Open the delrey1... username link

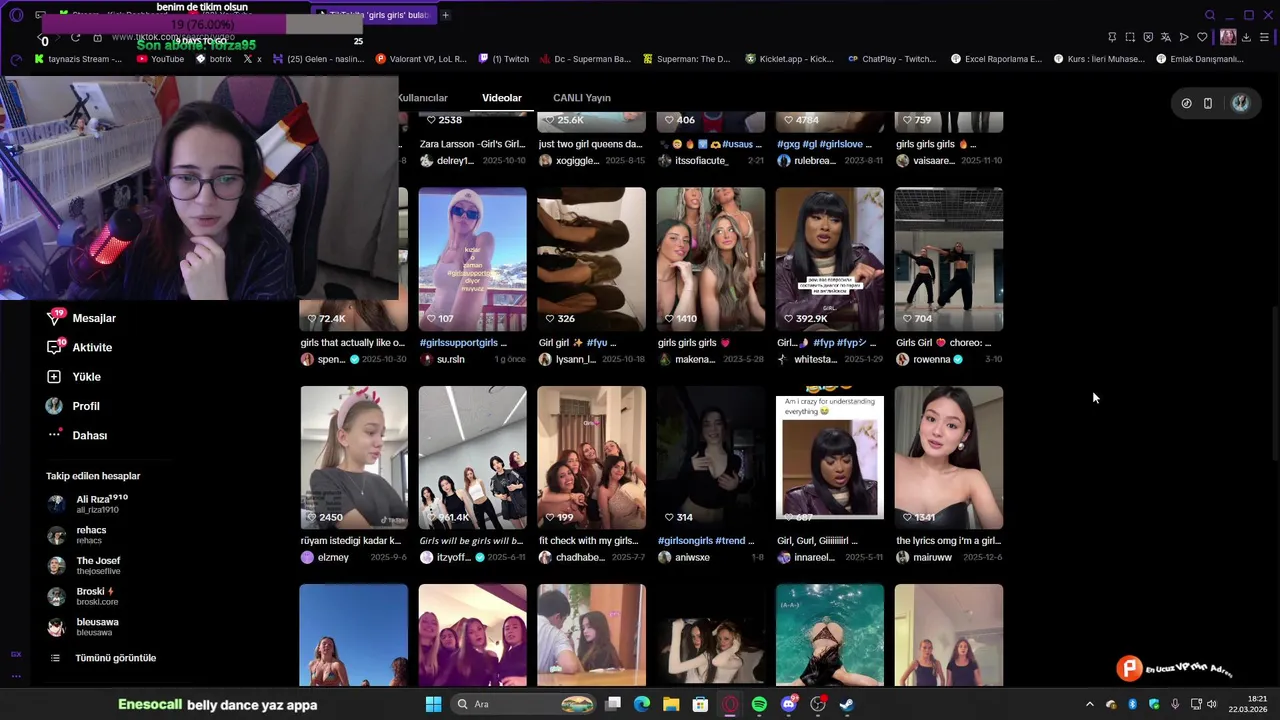pos(456,161)
